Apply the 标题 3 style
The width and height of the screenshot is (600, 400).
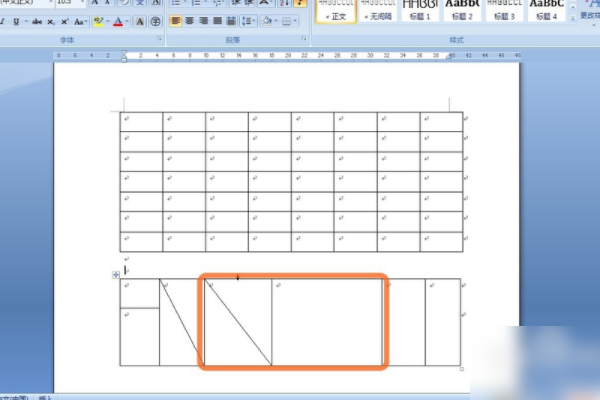tap(504, 11)
